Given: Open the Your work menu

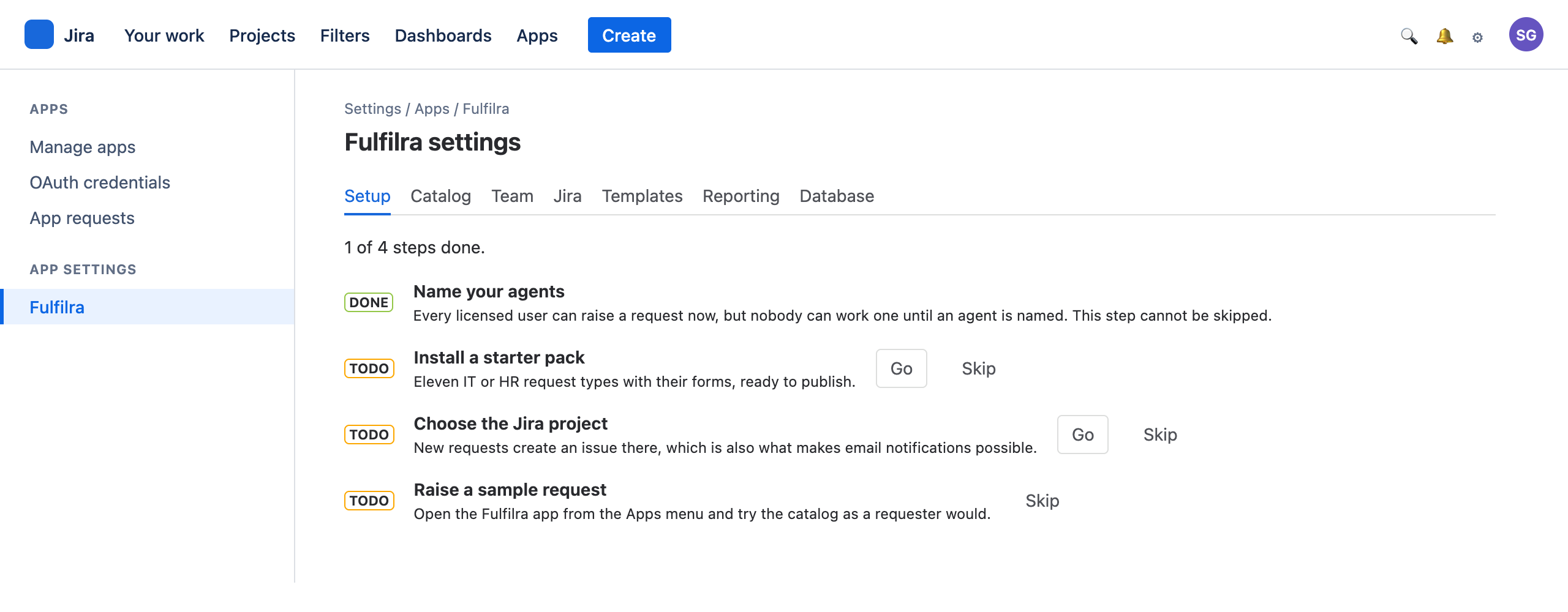Looking at the screenshot, I should click(x=164, y=35).
